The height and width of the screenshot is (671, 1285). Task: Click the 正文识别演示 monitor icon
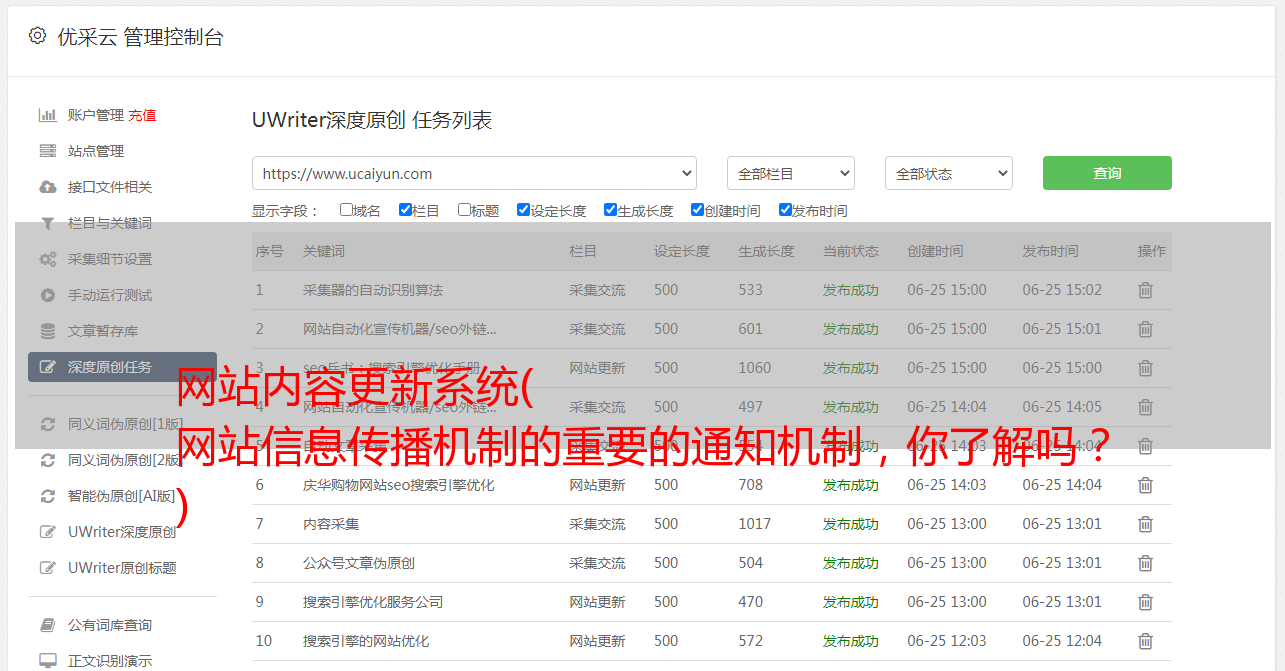(x=47, y=661)
